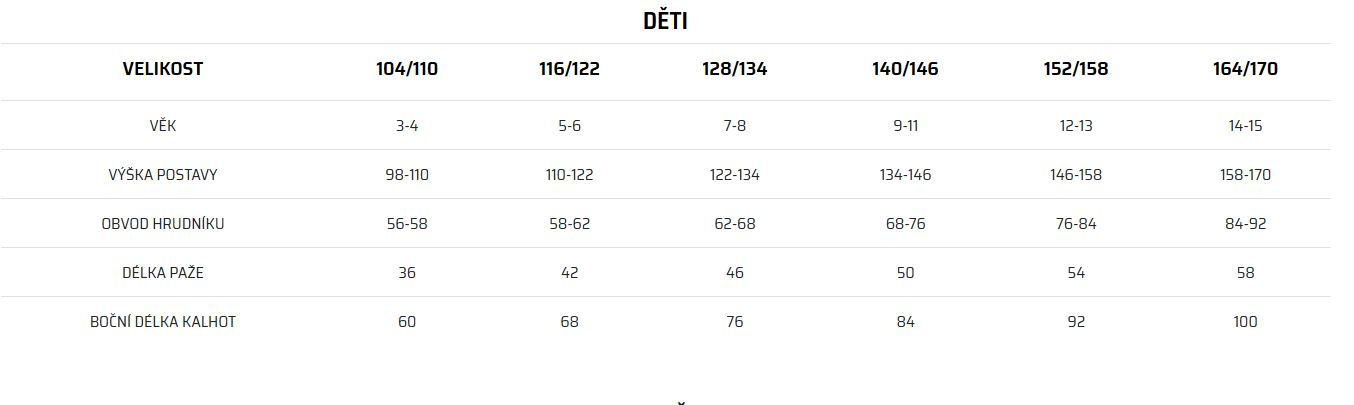Click the DĚTI table heading
1354x405 pixels.
point(665,21)
